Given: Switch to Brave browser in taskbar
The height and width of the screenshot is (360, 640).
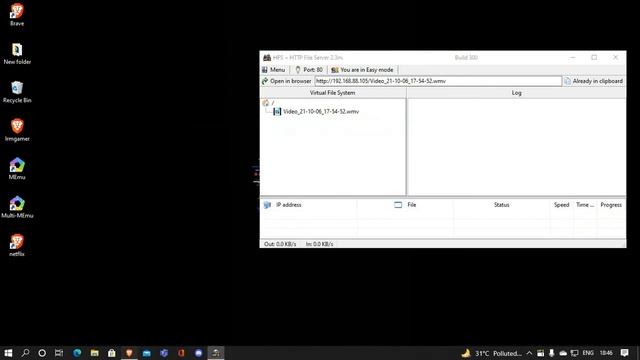Looking at the screenshot, I should point(129,353).
